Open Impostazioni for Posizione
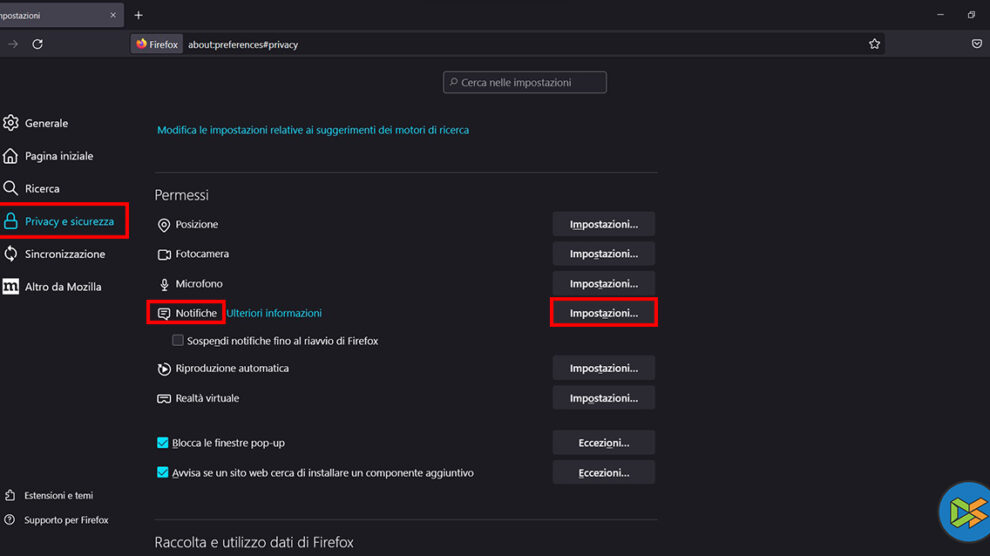The width and height of the screenshot is (990, 556). click(x=603, y=224)
